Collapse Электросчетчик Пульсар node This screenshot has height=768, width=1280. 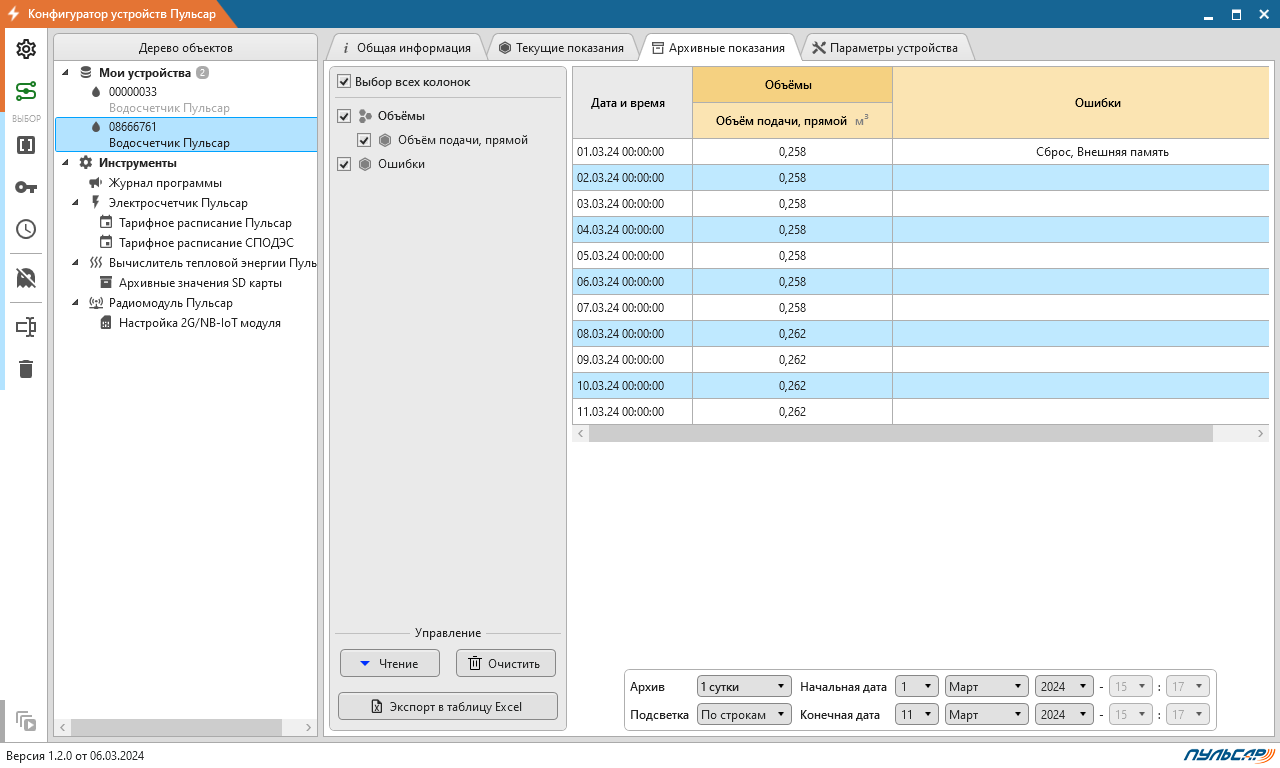click(x=76, y=203)
